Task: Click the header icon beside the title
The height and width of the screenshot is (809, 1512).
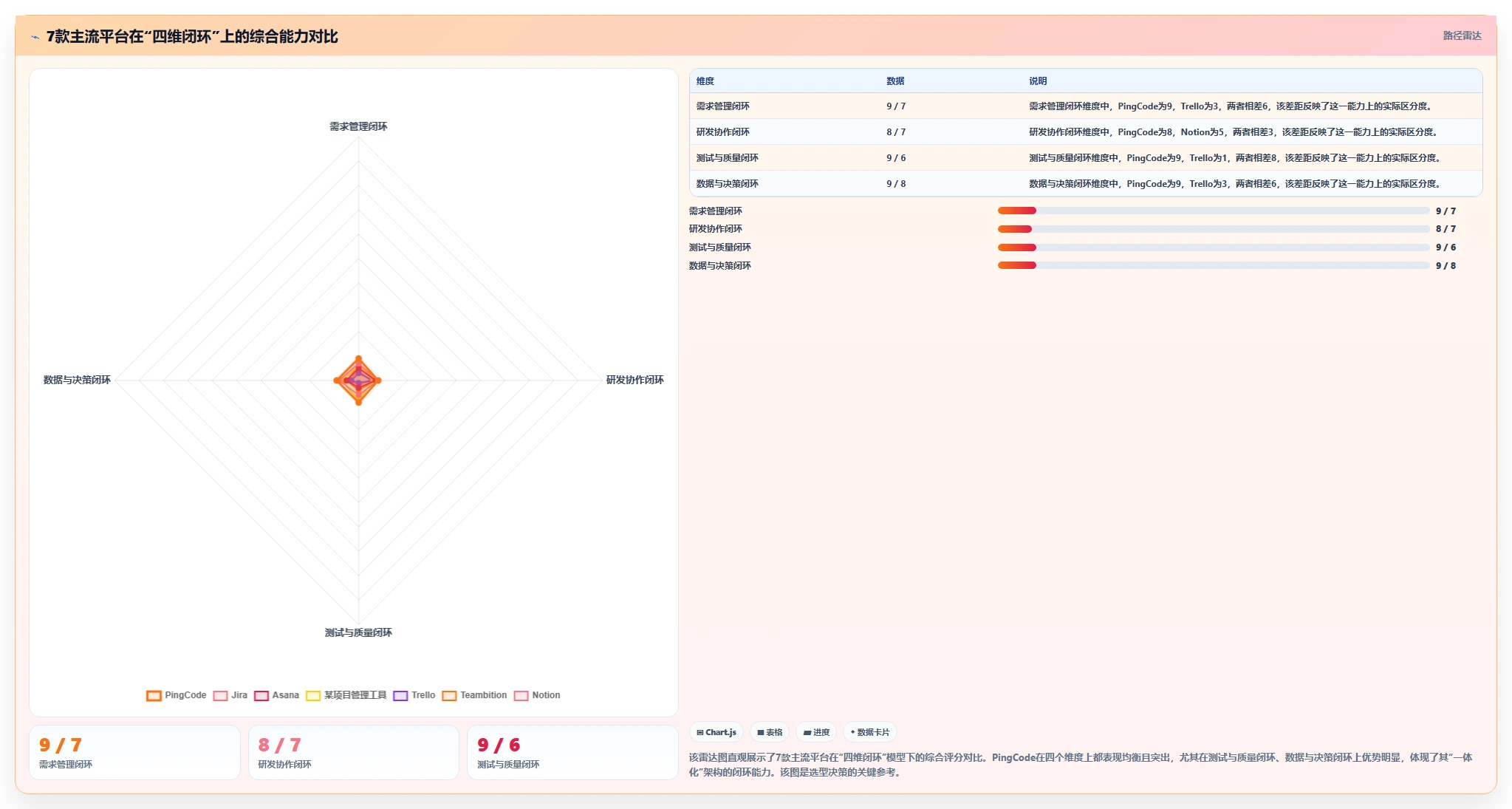Action: pyautogui.click(x=35, y=37)
